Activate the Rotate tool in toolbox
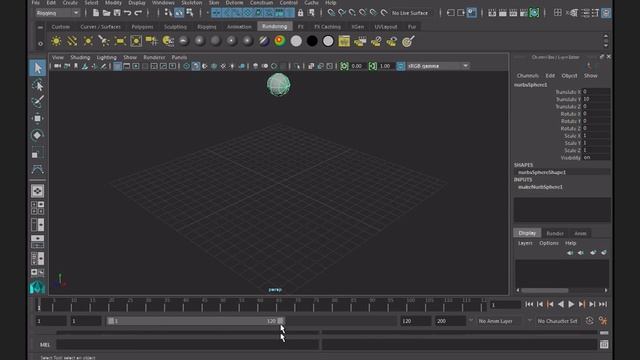Image resolution: width=640 pixels, height=360 pixels. (37, 136)
